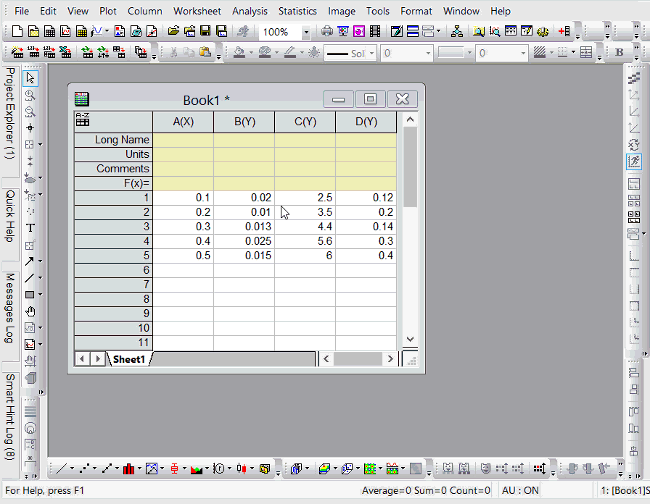650x504 pixels.
Task: Click the Print icon in toolbar
Action: coord(326,32)
